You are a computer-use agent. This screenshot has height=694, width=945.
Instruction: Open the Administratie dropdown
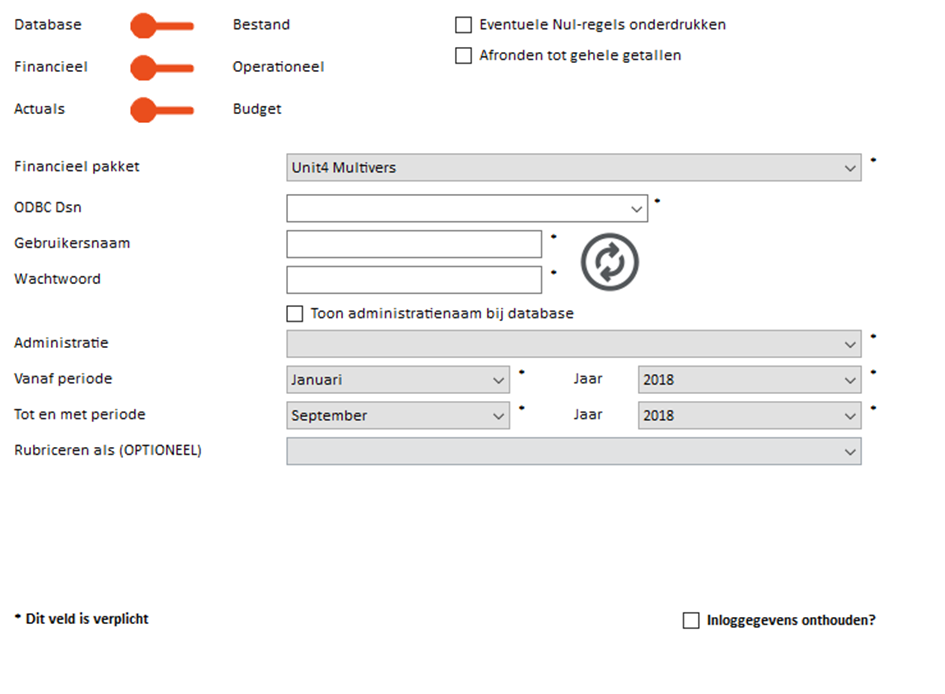point(574,344)
